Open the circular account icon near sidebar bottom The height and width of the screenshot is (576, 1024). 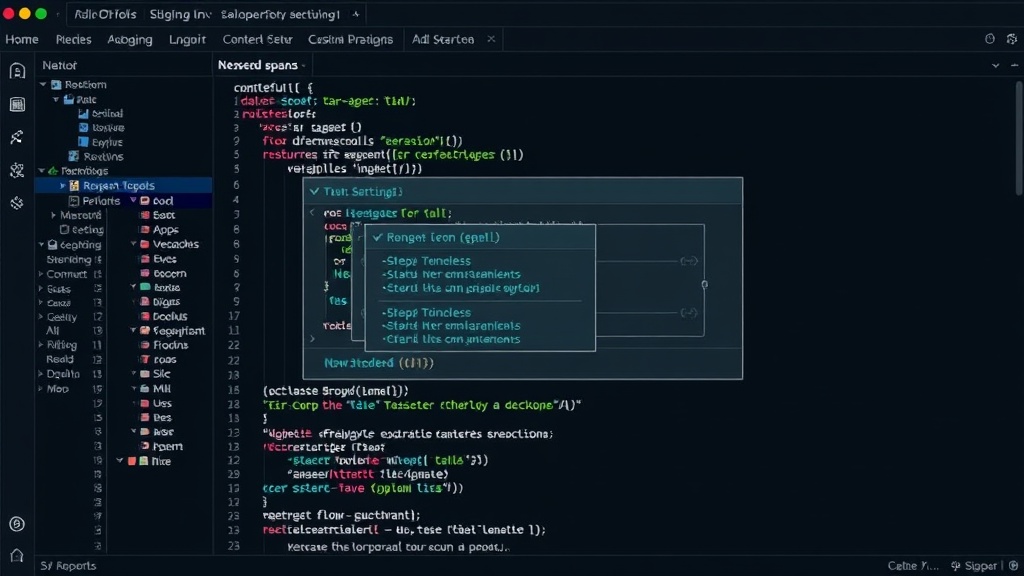pos(17,524)
